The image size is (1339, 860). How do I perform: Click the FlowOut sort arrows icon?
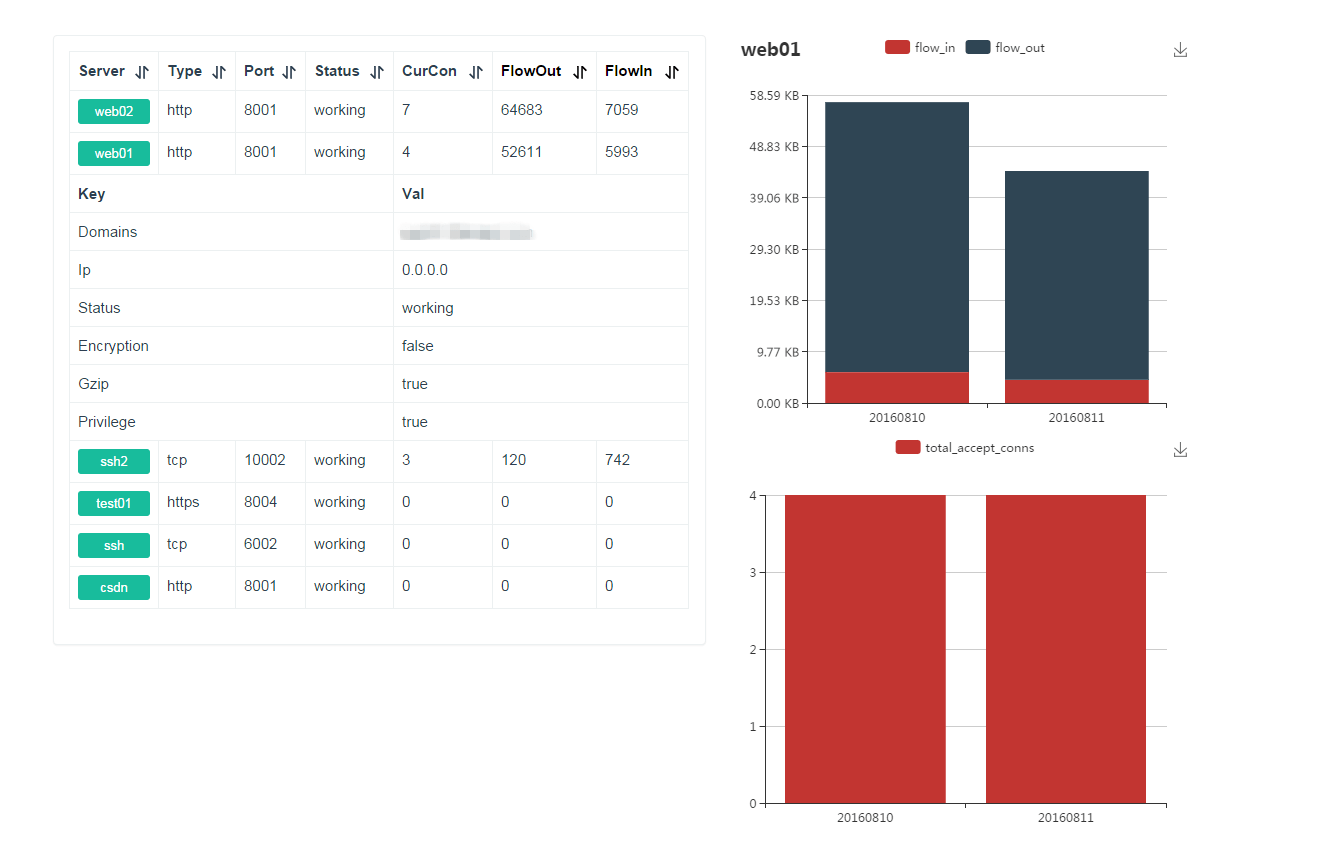[580, 72]
